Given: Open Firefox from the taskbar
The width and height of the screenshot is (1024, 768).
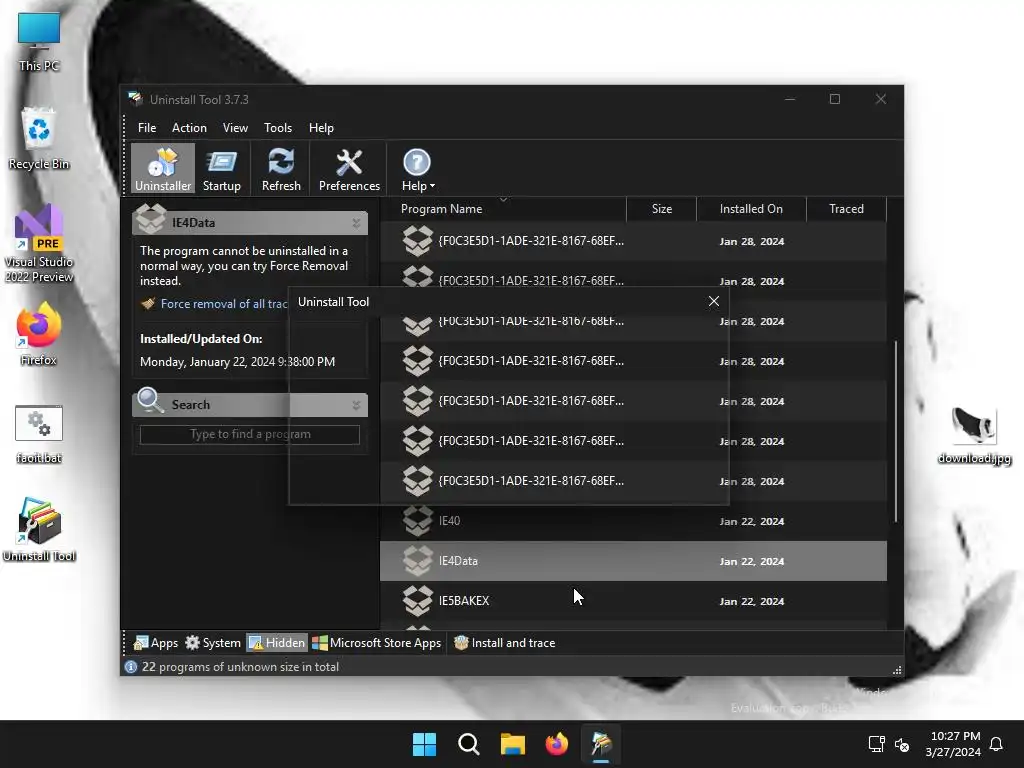Looking at the screenshot, I should tap(556, 744).
